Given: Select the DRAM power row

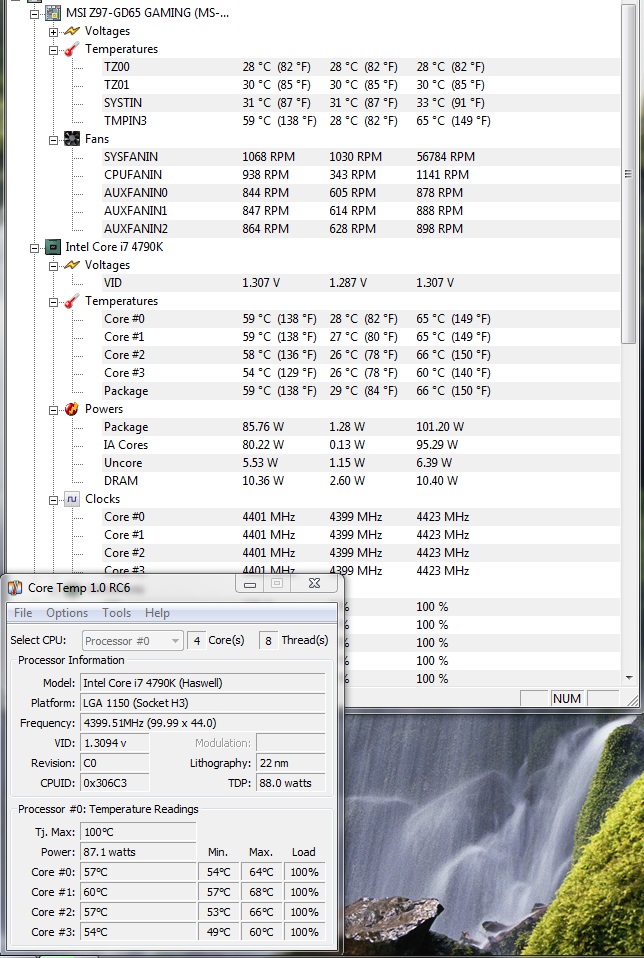Looking at the screenshot, I should click(360, 481).
